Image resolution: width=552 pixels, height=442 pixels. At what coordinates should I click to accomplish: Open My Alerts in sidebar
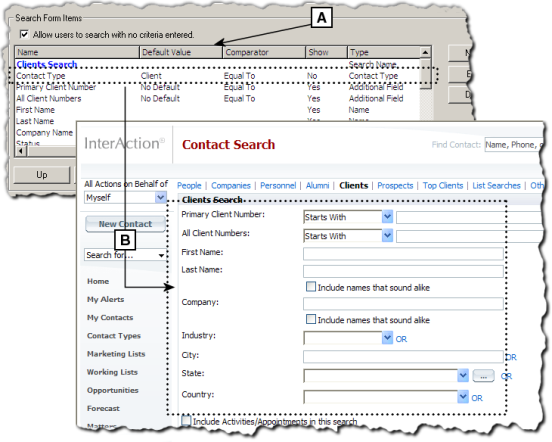tap(106, 299)
